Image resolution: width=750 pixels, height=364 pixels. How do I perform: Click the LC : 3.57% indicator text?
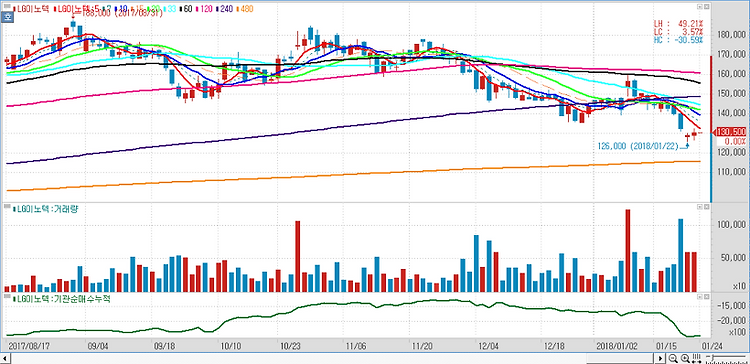point(678,31)
